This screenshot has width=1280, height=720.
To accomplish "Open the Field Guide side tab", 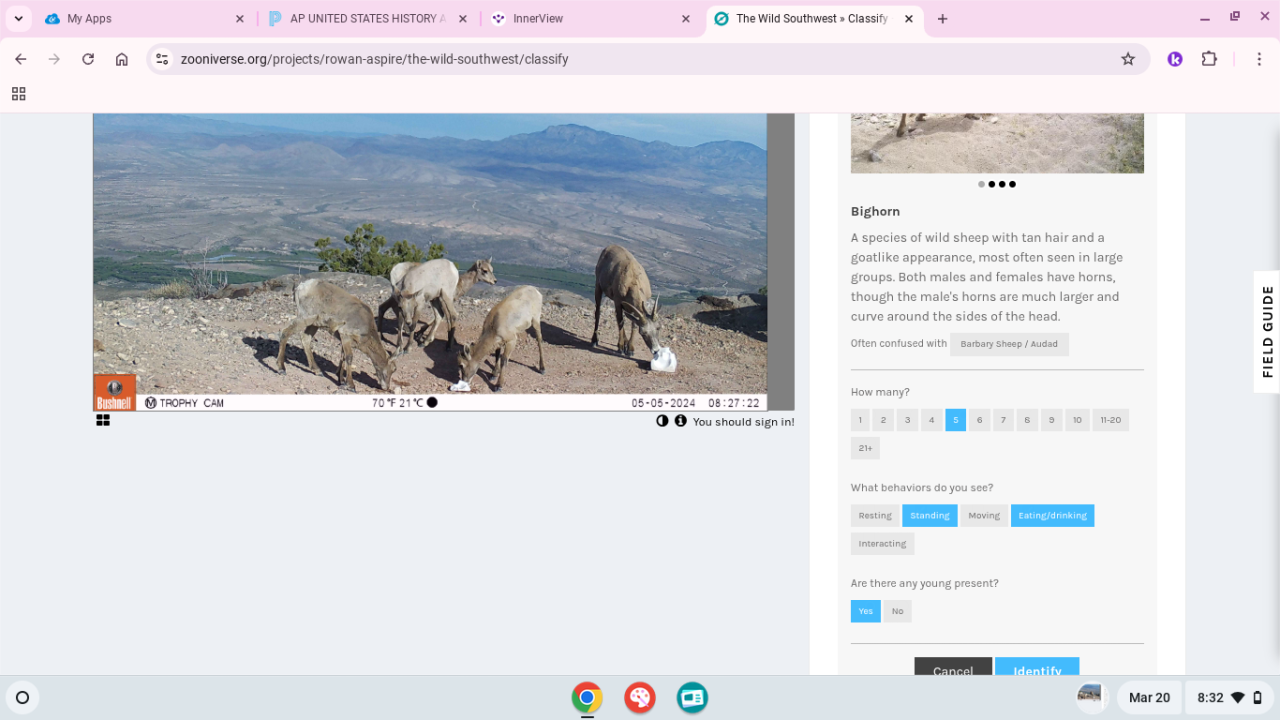I will [x=1267, y=331].
